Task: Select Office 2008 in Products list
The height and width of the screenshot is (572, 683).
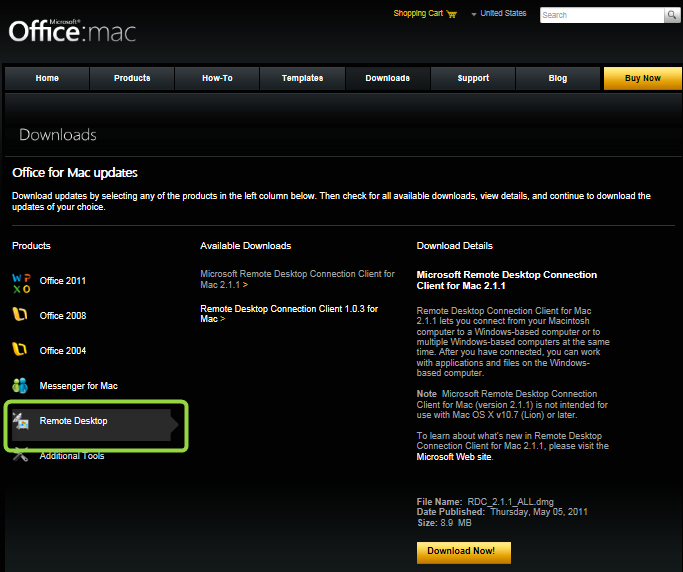Action: [x=63, y=316]
